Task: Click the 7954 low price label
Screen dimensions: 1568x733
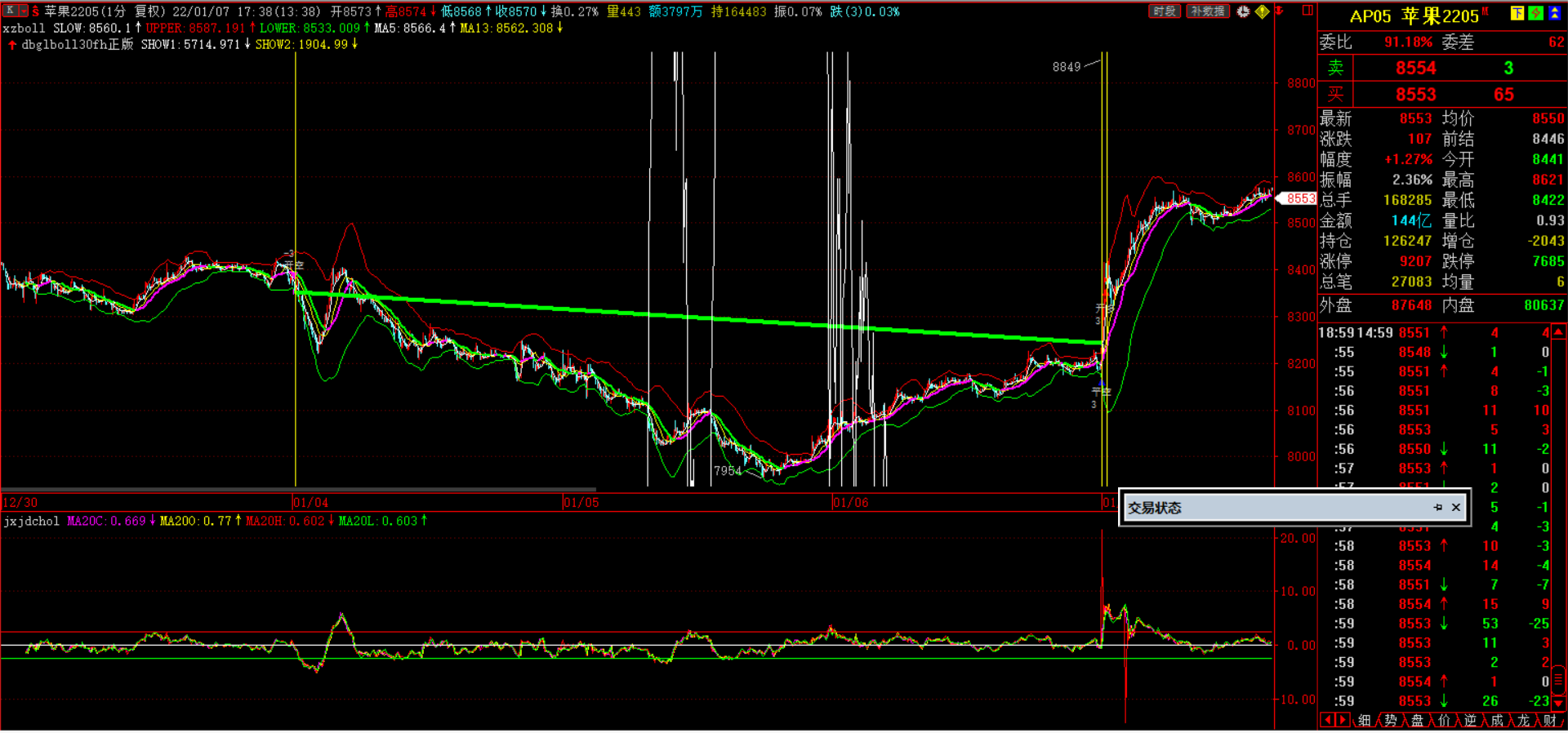Action: (x=728, y=471)
